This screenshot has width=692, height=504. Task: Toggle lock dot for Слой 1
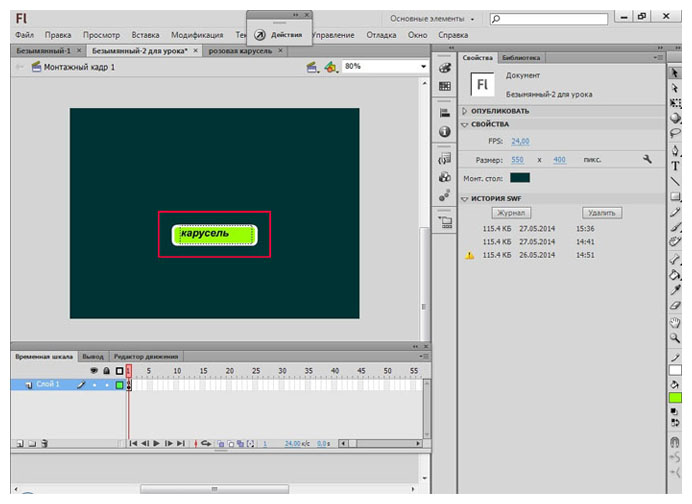(x=106, y=385)
